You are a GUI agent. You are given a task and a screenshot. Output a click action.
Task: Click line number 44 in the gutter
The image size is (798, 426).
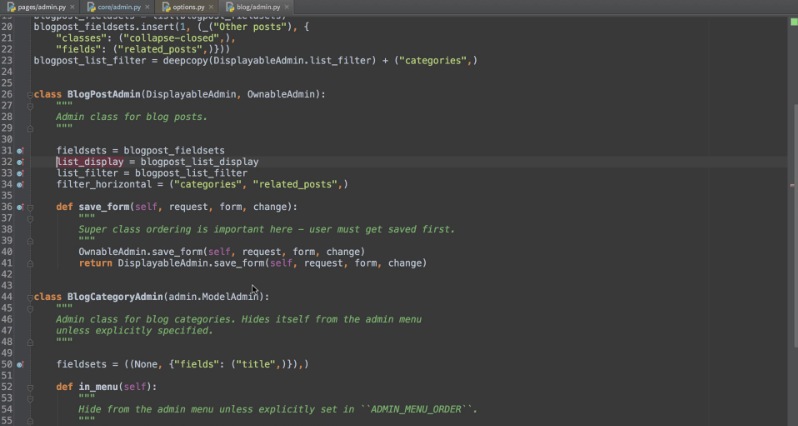7,297
